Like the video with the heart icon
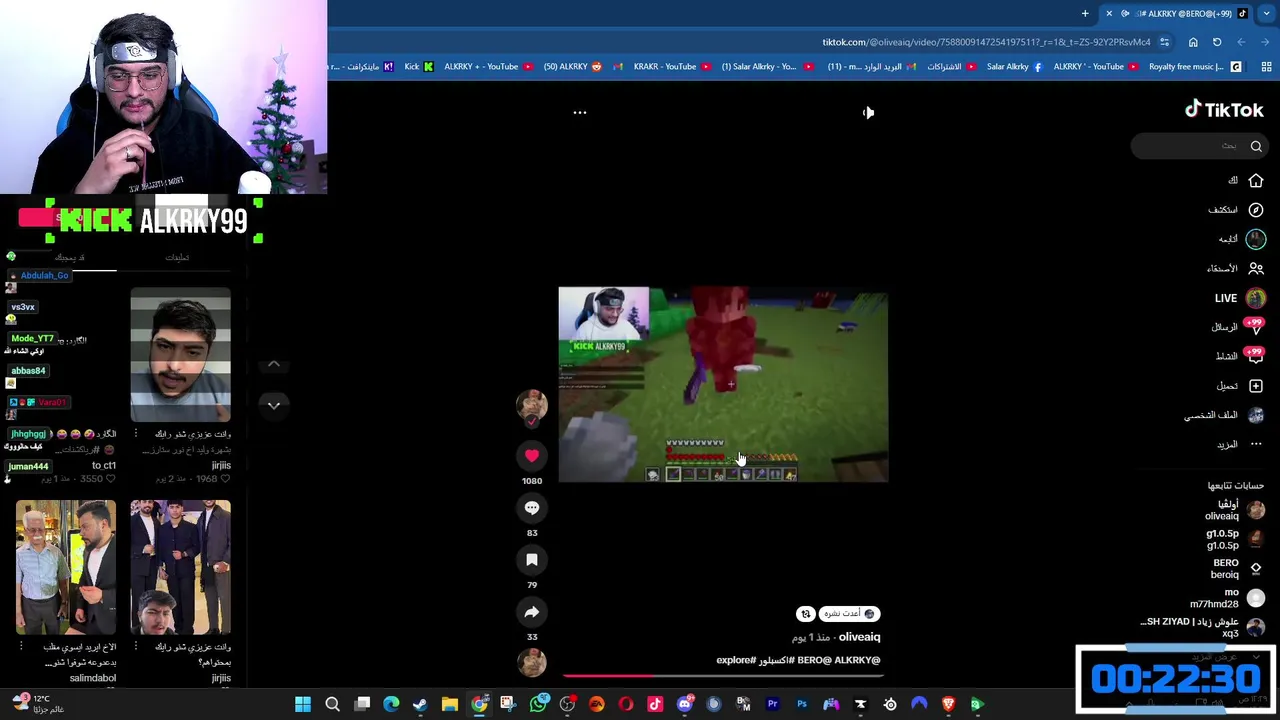This screenshot has width=1280, height=720. point(532,456)
